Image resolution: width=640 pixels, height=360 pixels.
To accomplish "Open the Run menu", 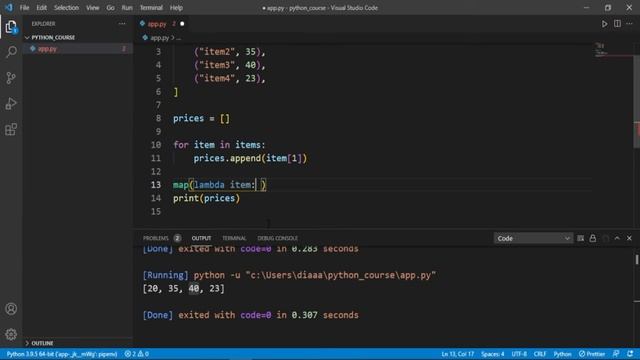I will pyautogui.click(x=127, y=8).
